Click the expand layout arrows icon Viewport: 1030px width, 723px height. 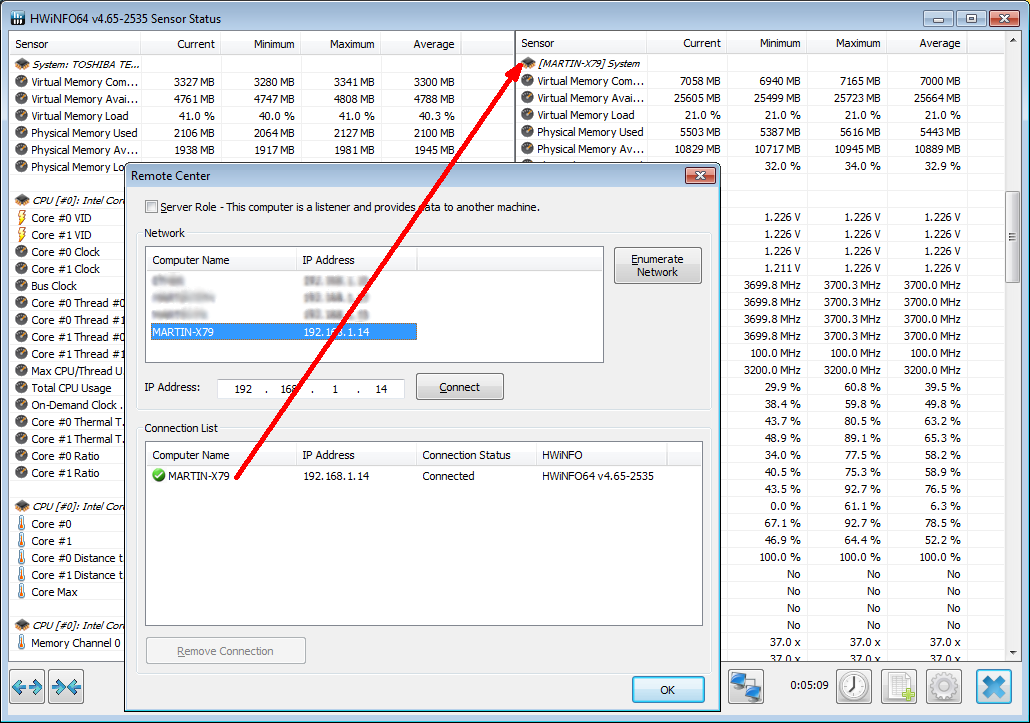coord(27,687)
